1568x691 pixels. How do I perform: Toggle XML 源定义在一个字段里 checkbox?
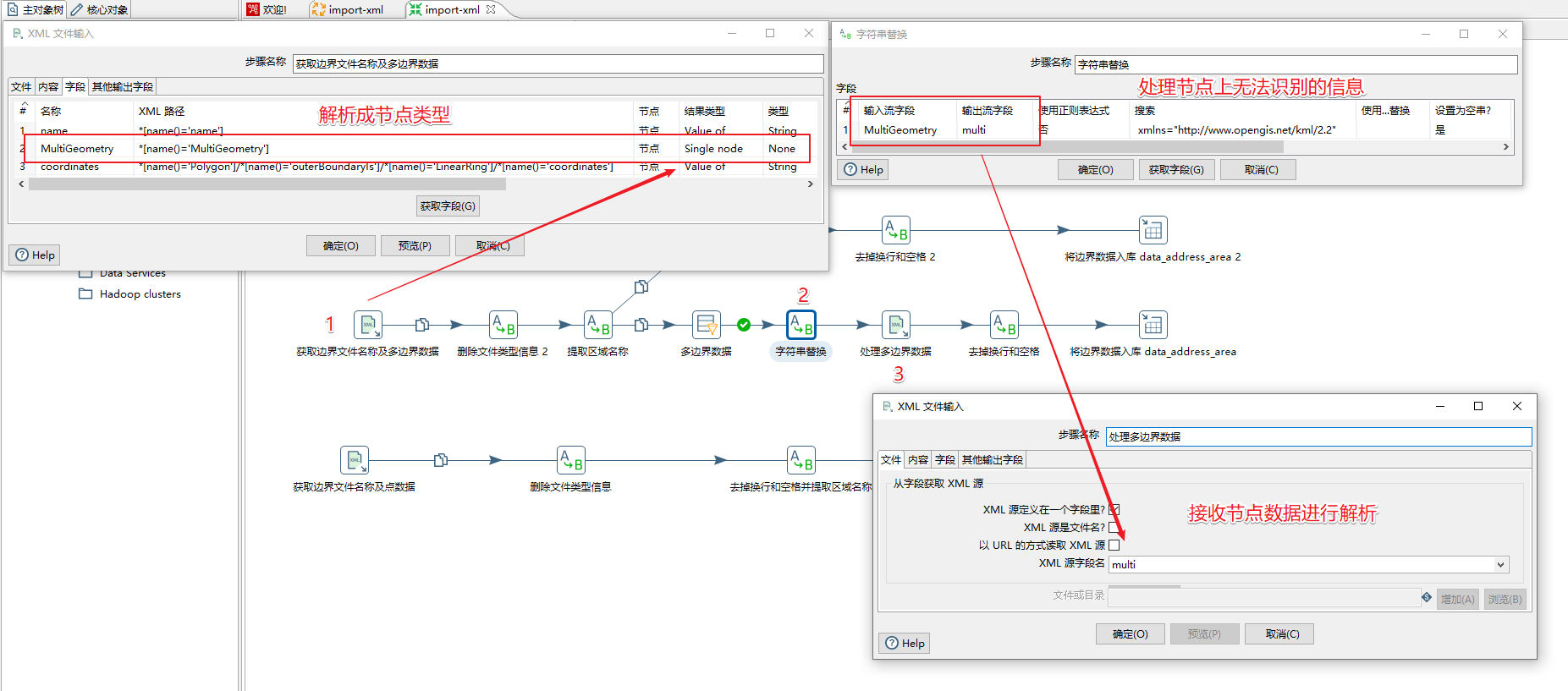[1114, 509]
